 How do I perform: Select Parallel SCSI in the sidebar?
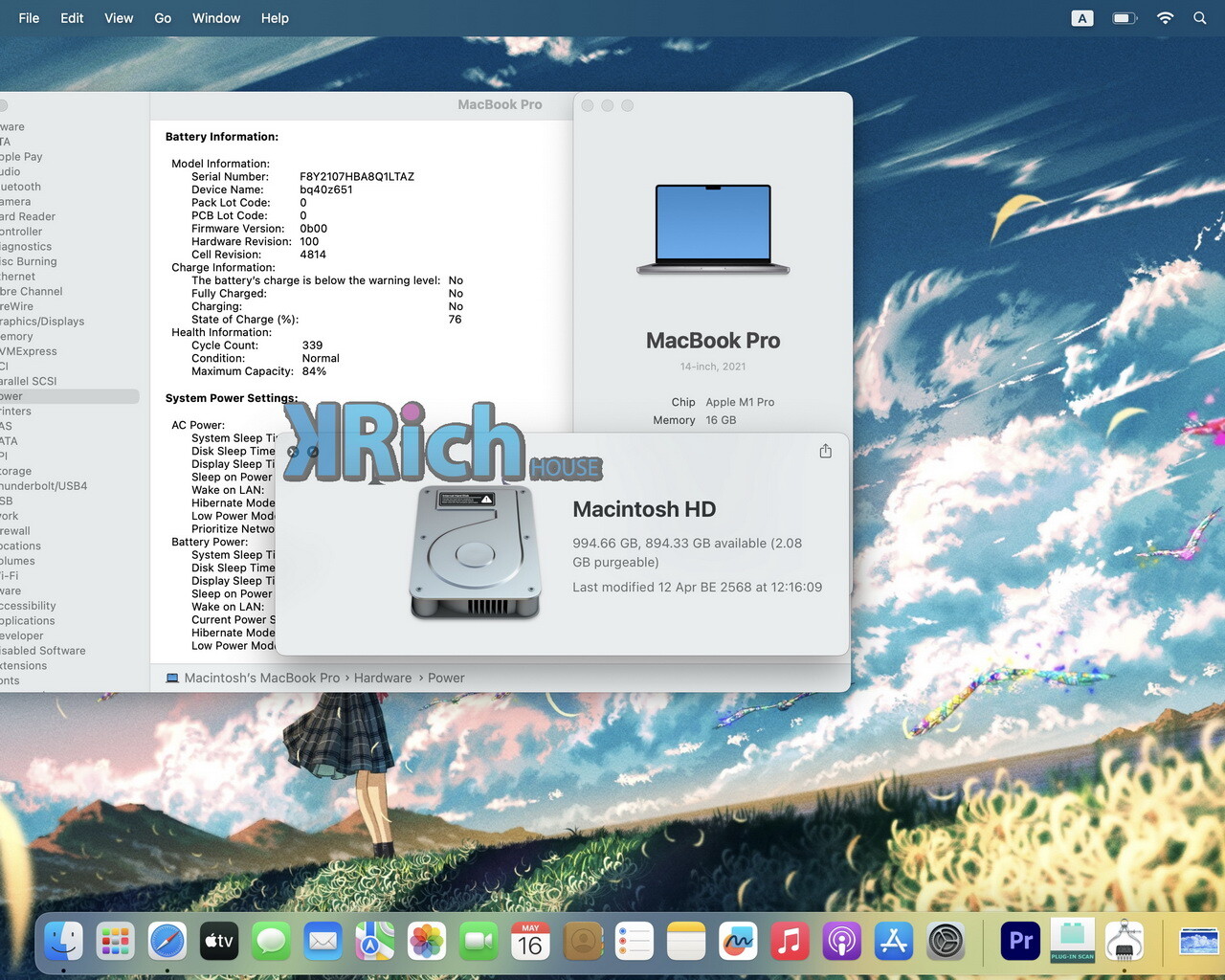[29, 381]
